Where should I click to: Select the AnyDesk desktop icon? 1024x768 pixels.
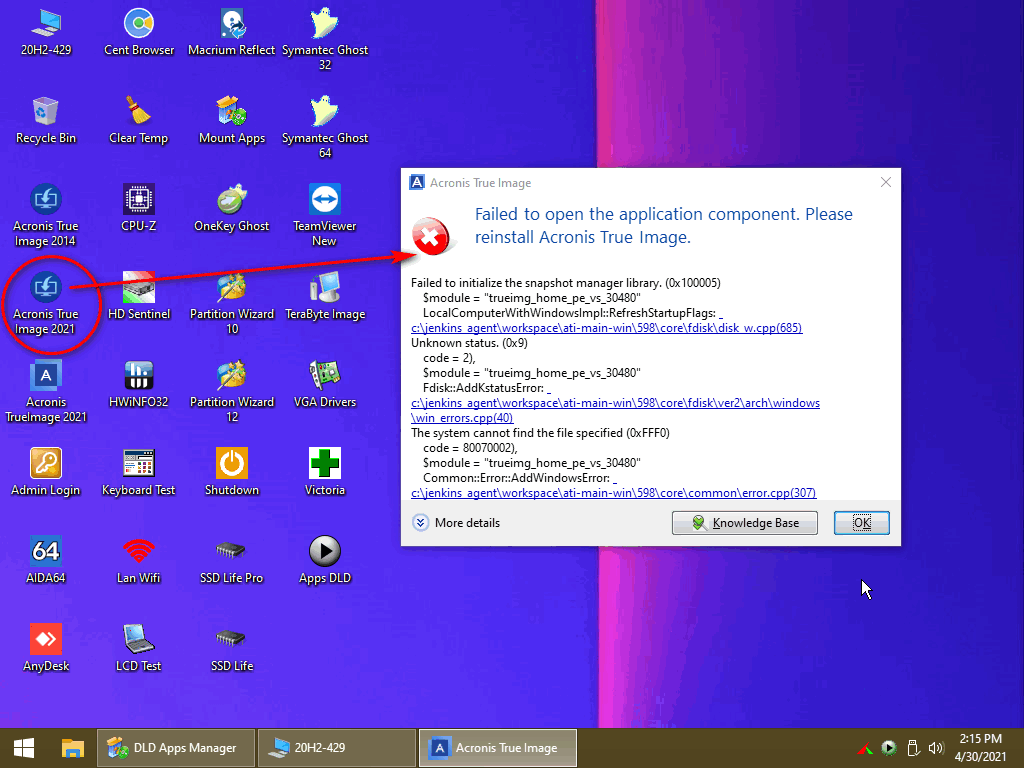(46, 649)
